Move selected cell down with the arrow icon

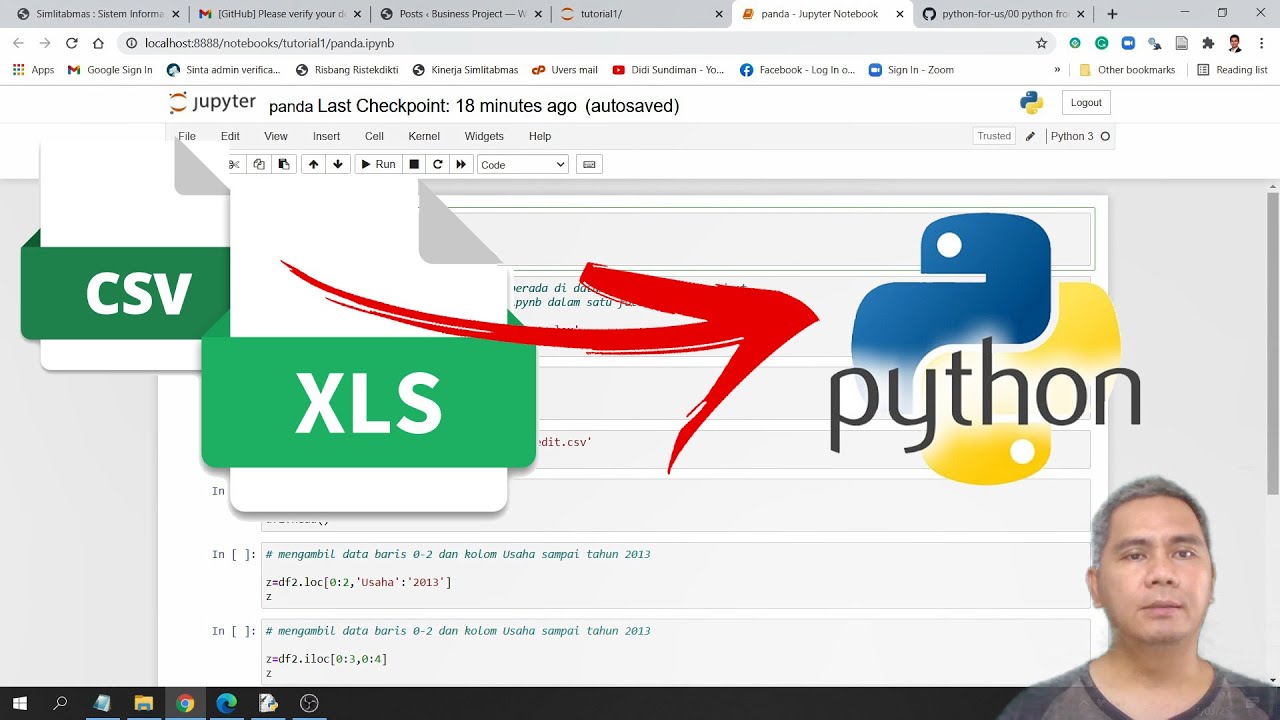pyautogui.click(x=338, y=164)
